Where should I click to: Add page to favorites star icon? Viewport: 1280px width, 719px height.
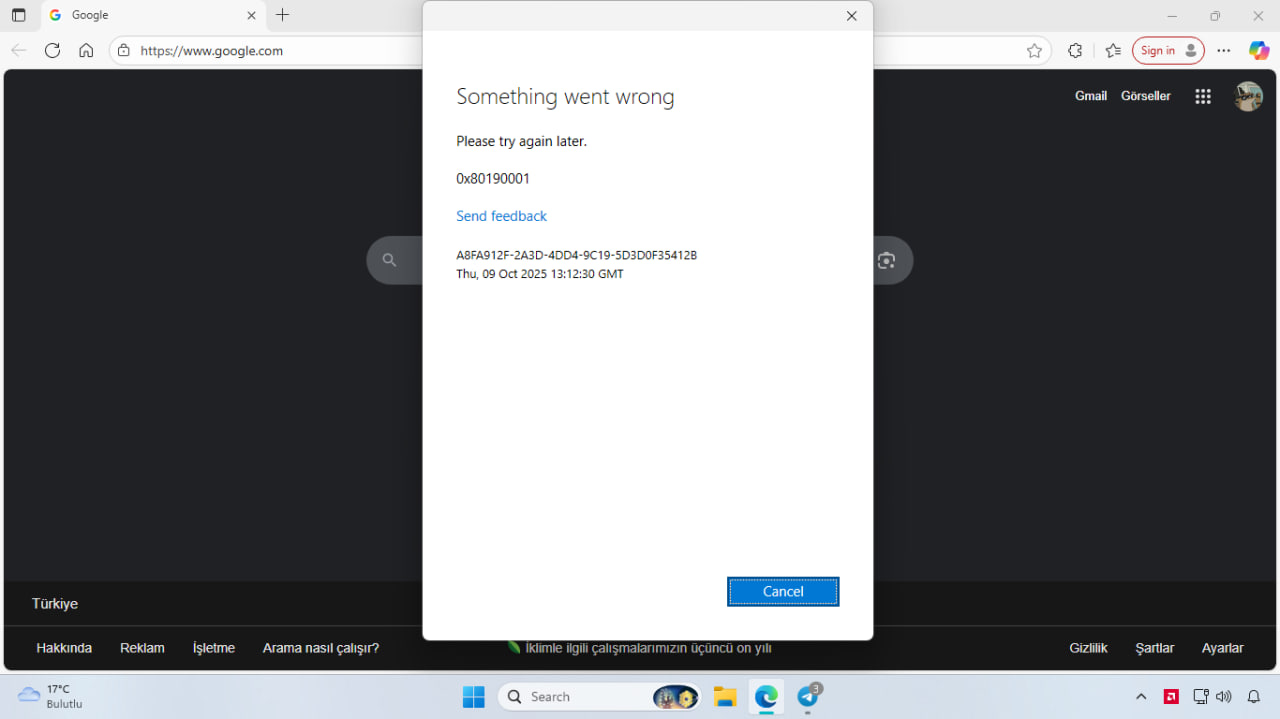(1034, 50)
